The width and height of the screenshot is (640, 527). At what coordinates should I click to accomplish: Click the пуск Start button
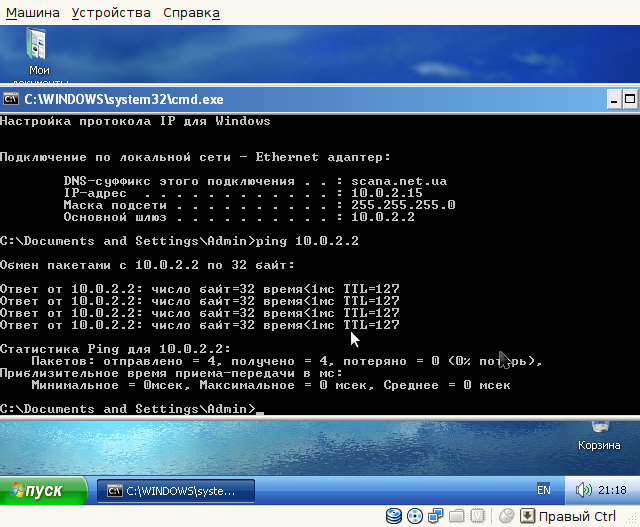pos(43,490)
